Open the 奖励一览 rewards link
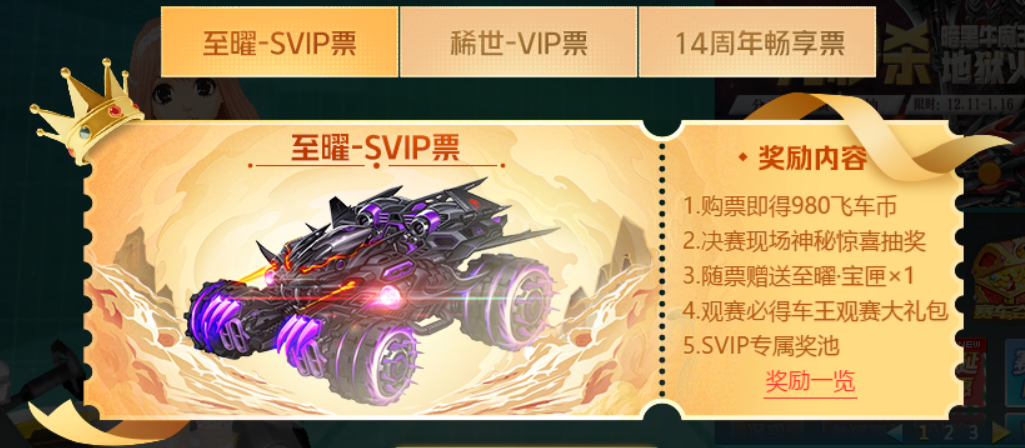The width and height of the screenshot is (1025, 448). 810,382
